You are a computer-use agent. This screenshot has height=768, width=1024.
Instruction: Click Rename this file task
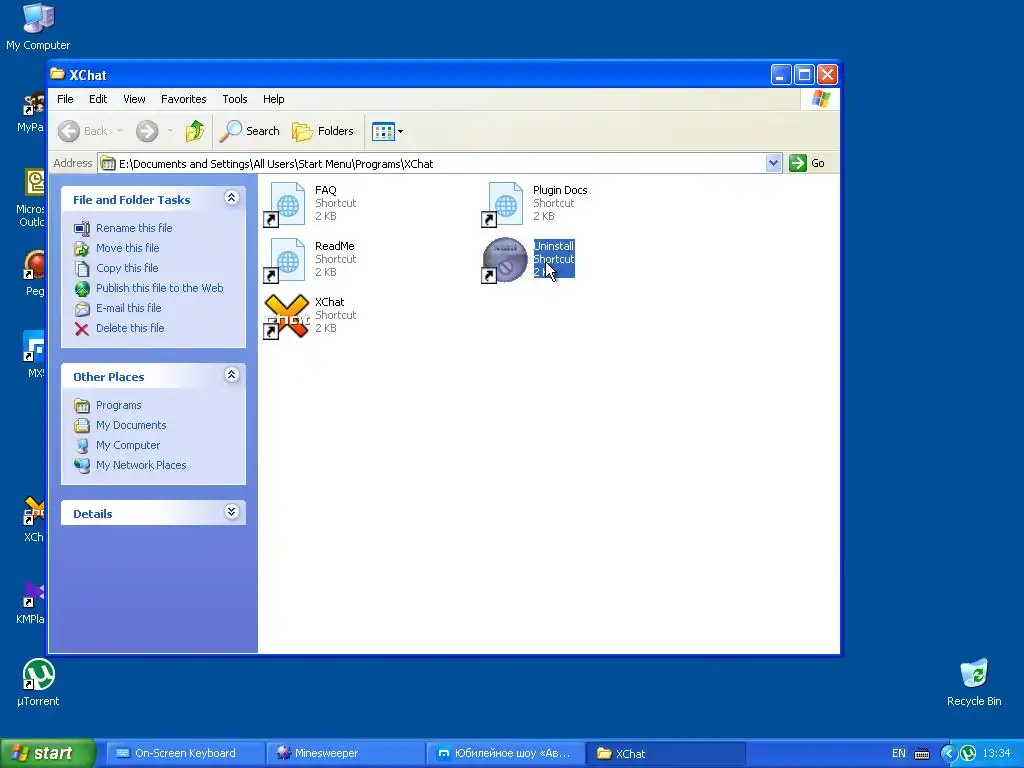click(134, 228)
